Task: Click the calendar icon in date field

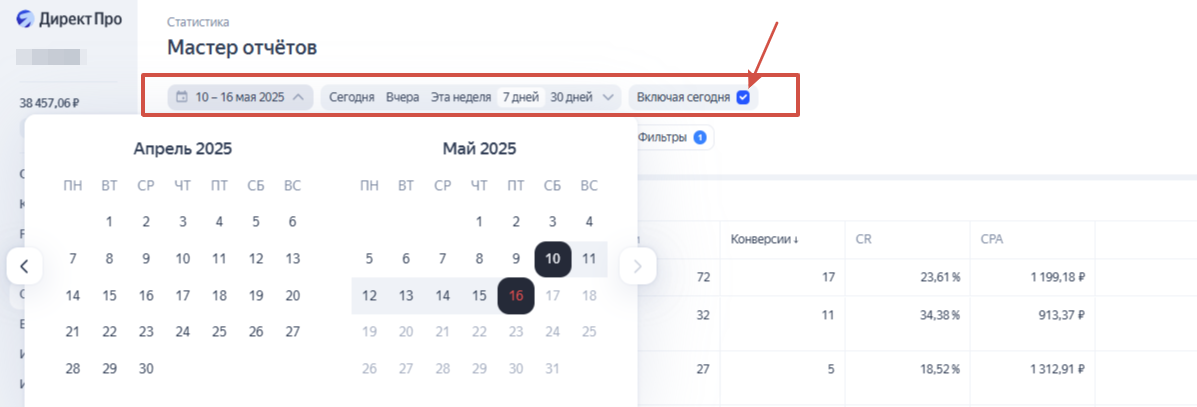Action: 182,98
